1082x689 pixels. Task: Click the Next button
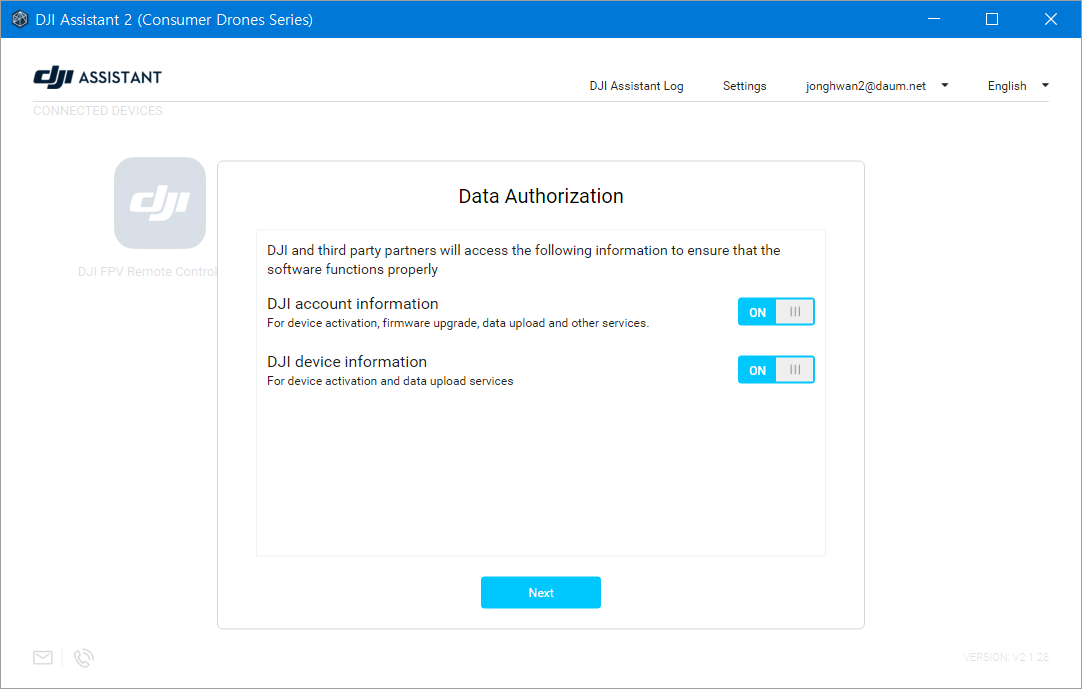coord(540,592)
